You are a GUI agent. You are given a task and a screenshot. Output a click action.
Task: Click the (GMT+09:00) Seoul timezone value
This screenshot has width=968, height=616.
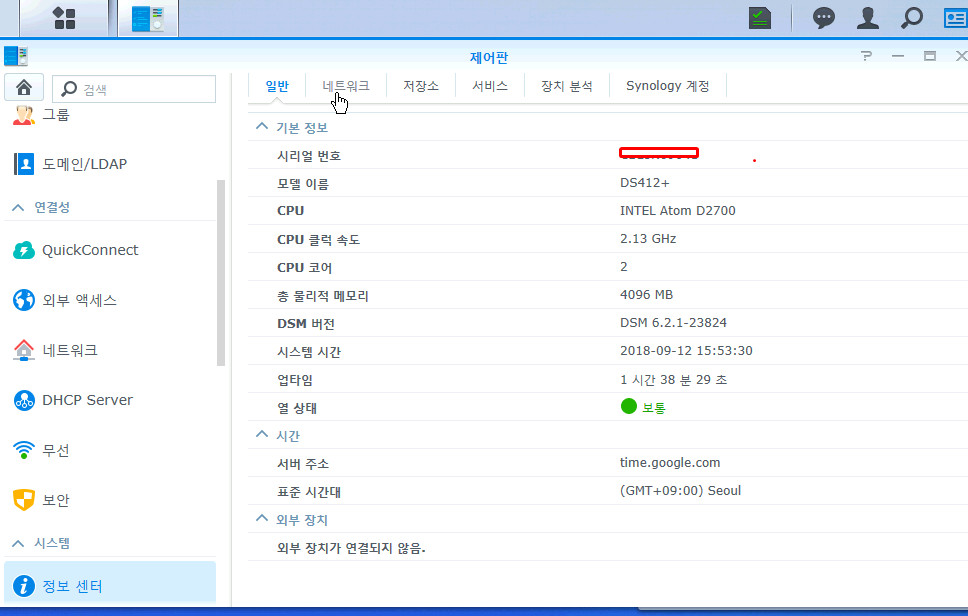click(680, 491)
